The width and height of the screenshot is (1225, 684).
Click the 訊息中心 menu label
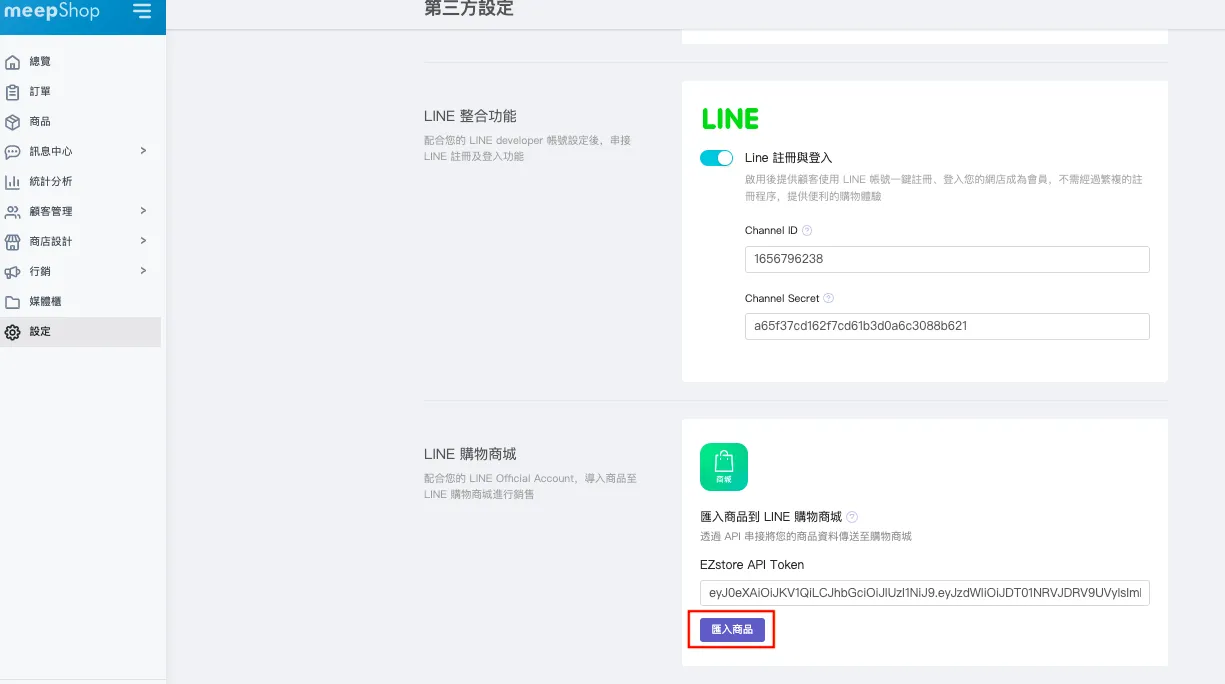coord(50,152)
